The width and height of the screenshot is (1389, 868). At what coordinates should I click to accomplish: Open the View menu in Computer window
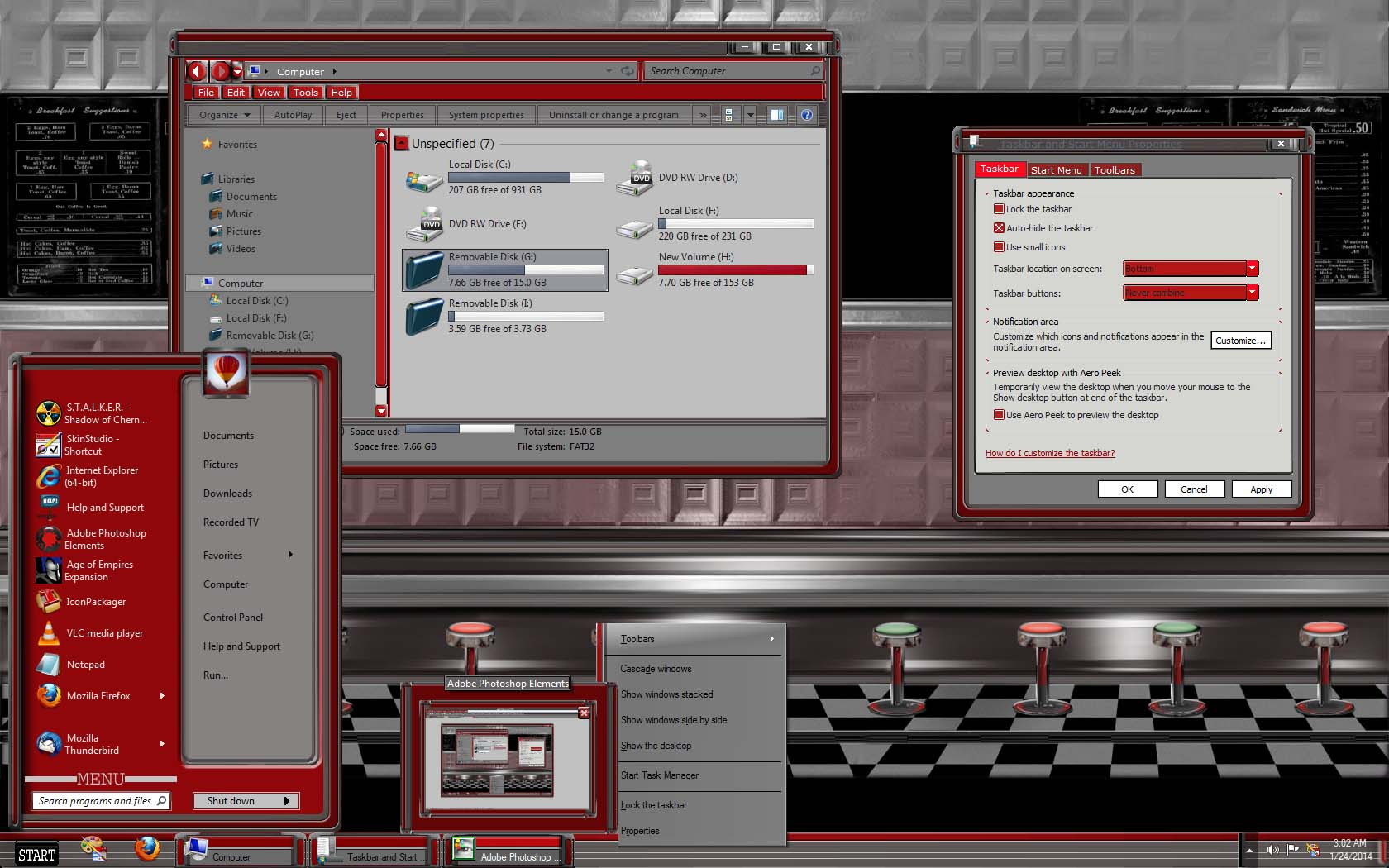click(269, 93)
